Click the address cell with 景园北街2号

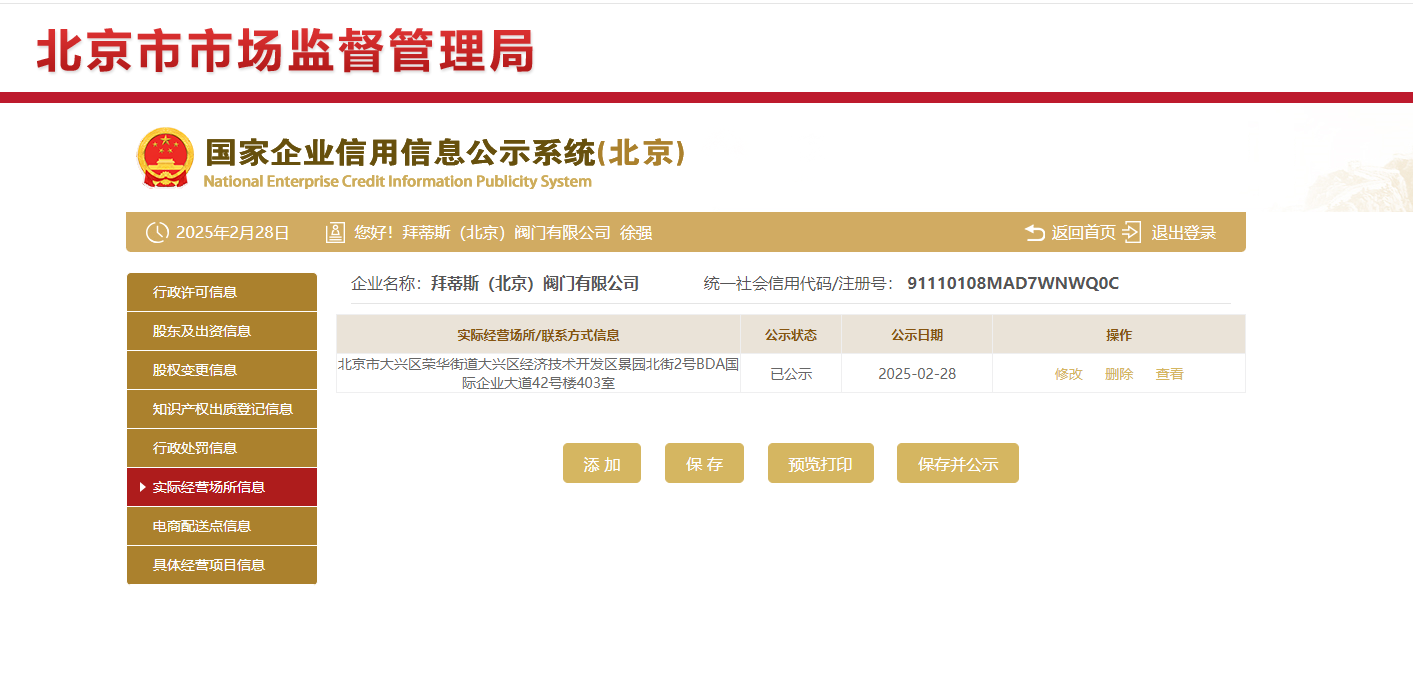pyautogui.click(x=538, y=373)
